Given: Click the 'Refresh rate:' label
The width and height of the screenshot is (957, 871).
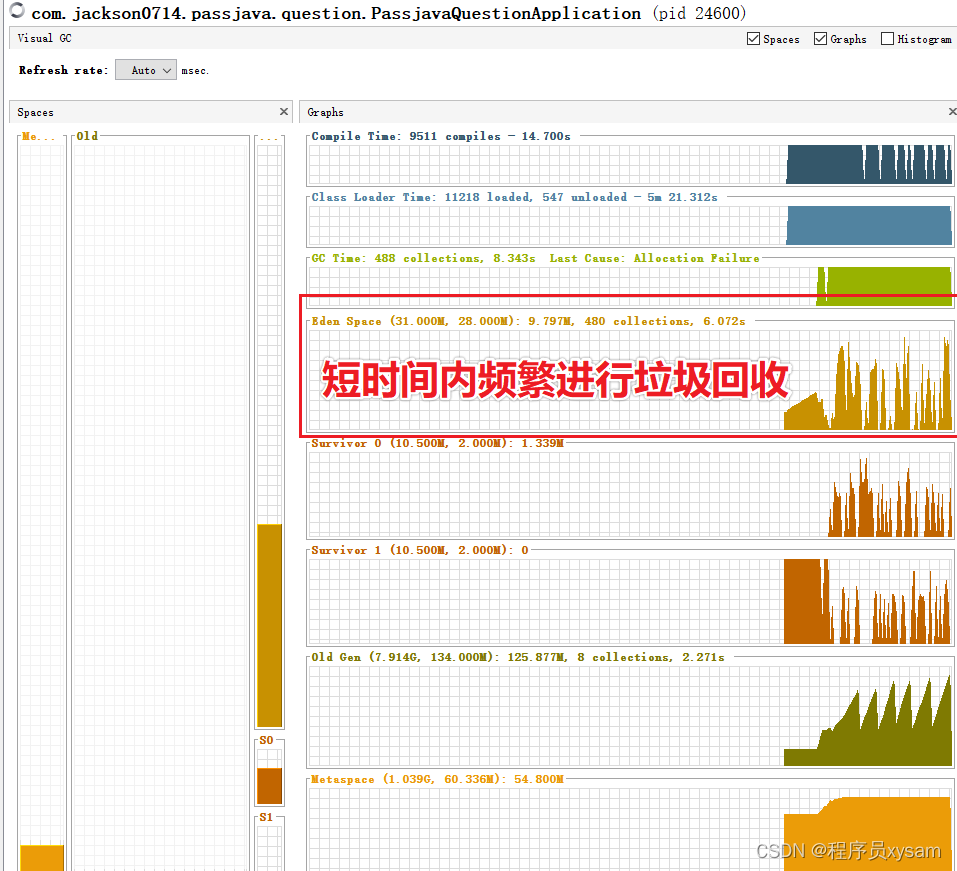Looking at the screenshot, I should point(63,70).
